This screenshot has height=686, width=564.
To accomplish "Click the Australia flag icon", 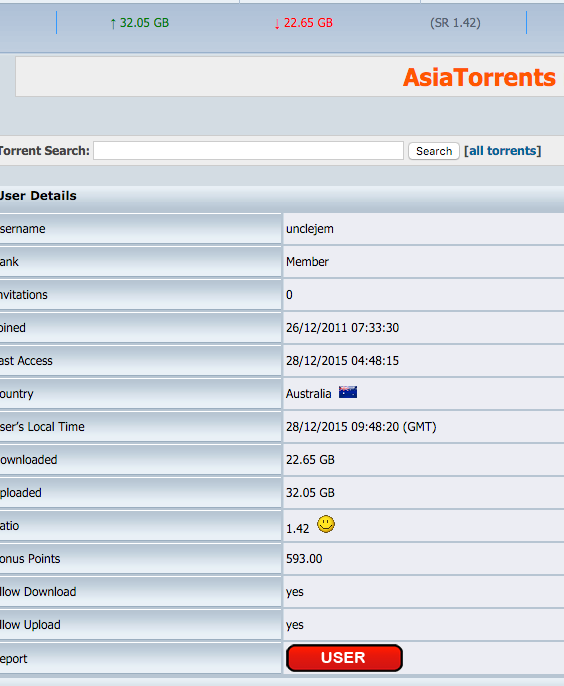I will [x=348, y=392].
